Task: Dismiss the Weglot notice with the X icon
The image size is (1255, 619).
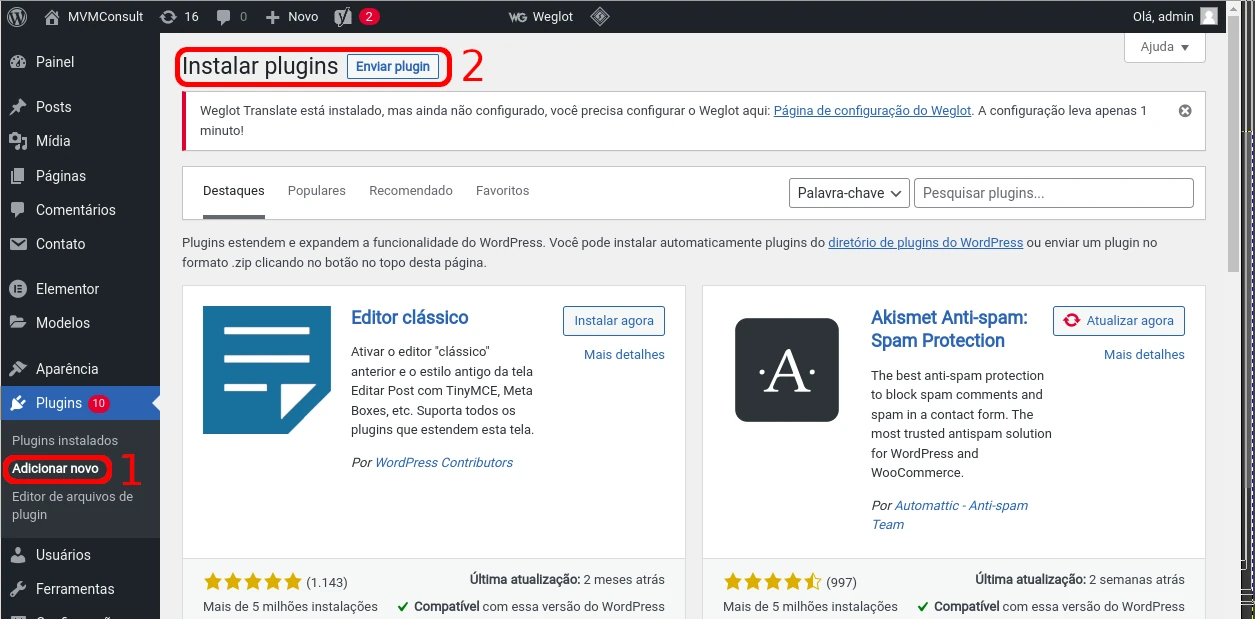Action: pyautogui.click(x=1185, y=111)
